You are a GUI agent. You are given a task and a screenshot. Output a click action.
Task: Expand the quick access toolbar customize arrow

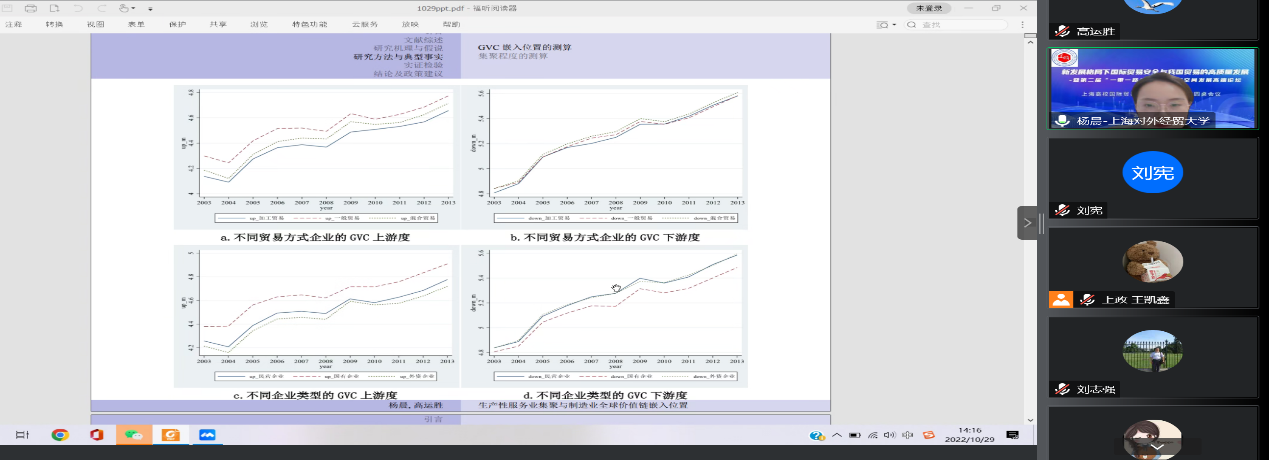click(148, 8)
